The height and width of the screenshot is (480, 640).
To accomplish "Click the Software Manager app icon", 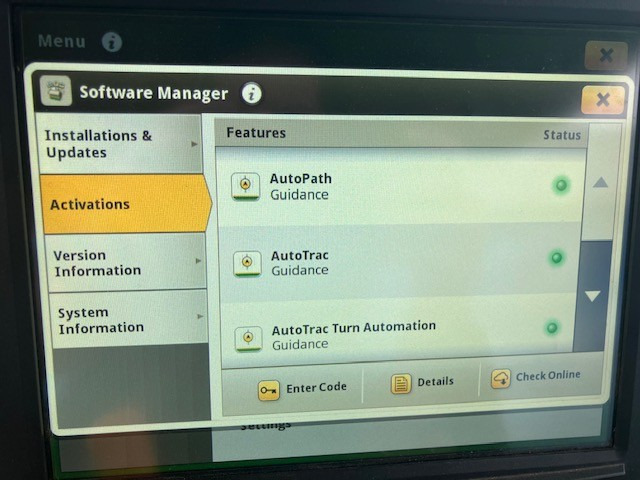I will tap(56, 91).
